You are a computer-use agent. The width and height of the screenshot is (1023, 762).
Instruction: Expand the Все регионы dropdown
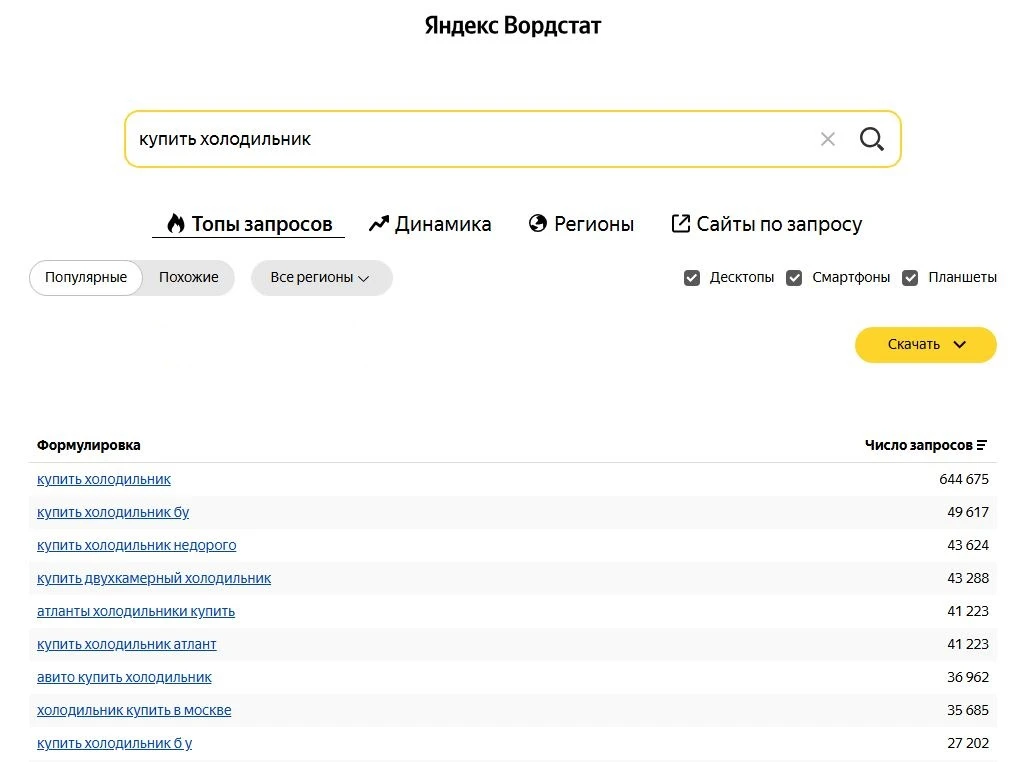tap(321, 278)
